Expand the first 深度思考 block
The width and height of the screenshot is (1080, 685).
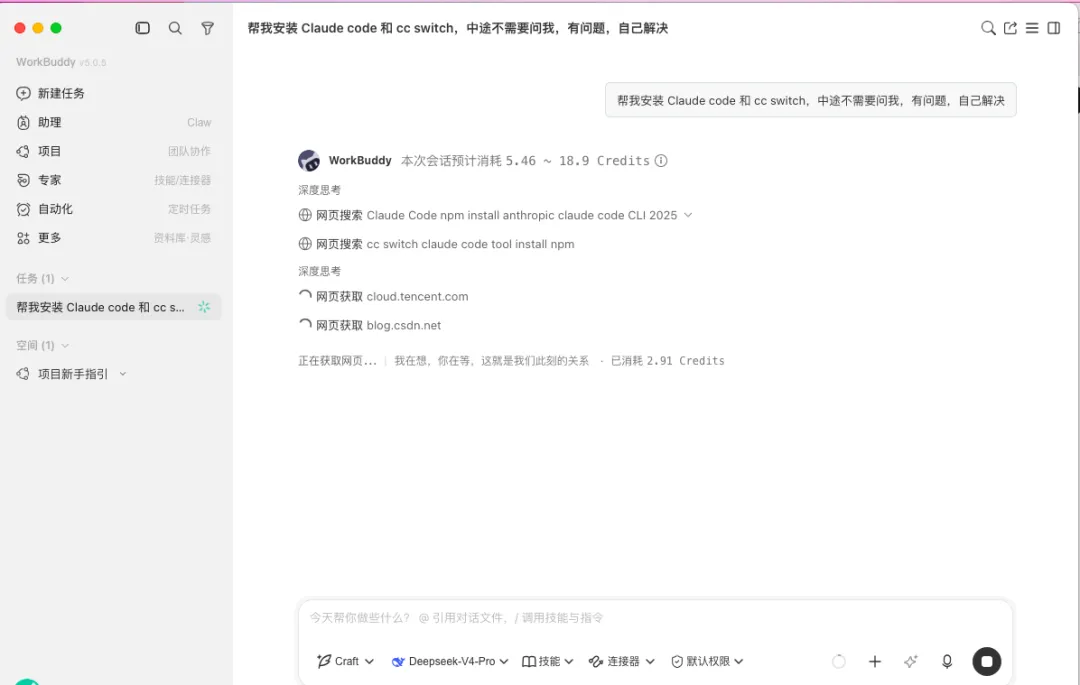[x=320, y=190]
